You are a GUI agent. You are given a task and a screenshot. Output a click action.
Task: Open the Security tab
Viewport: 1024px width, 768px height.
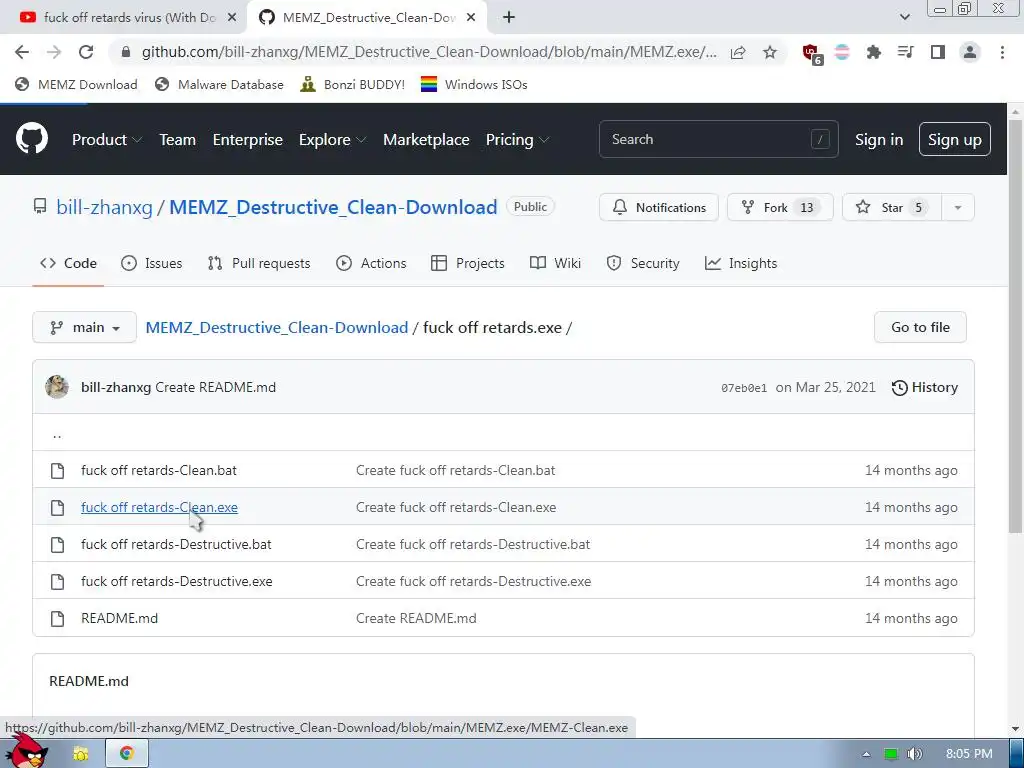(x=643, y=263)
